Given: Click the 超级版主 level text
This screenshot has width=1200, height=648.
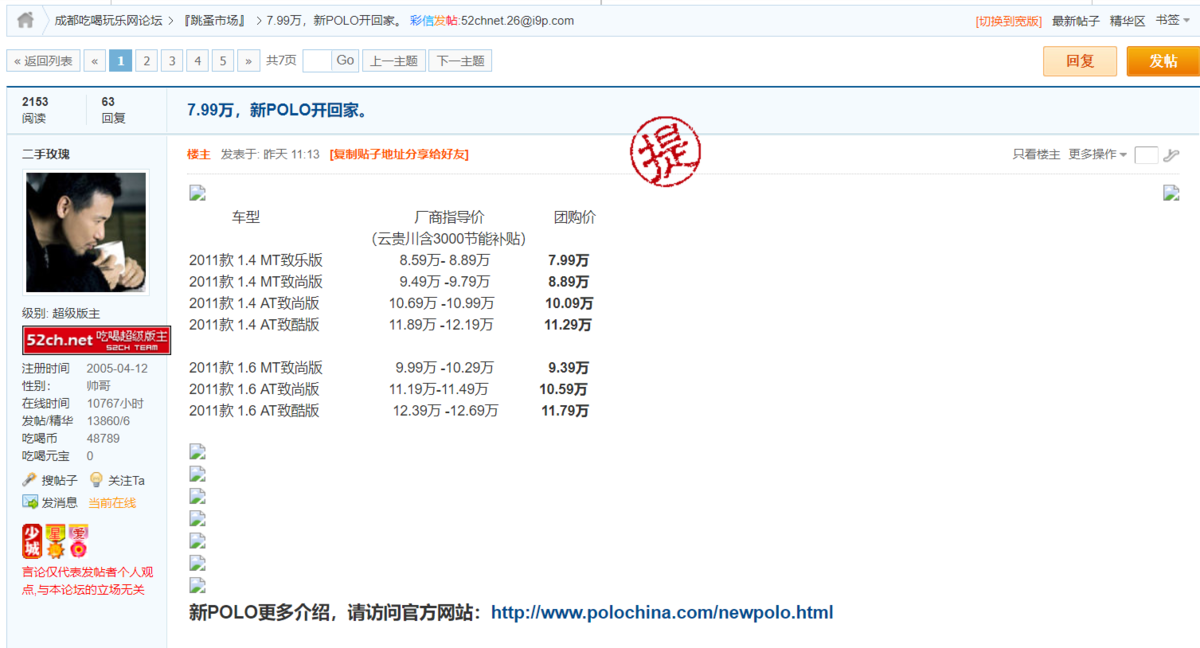Looking at the screenshot, I should coord(76,314).
